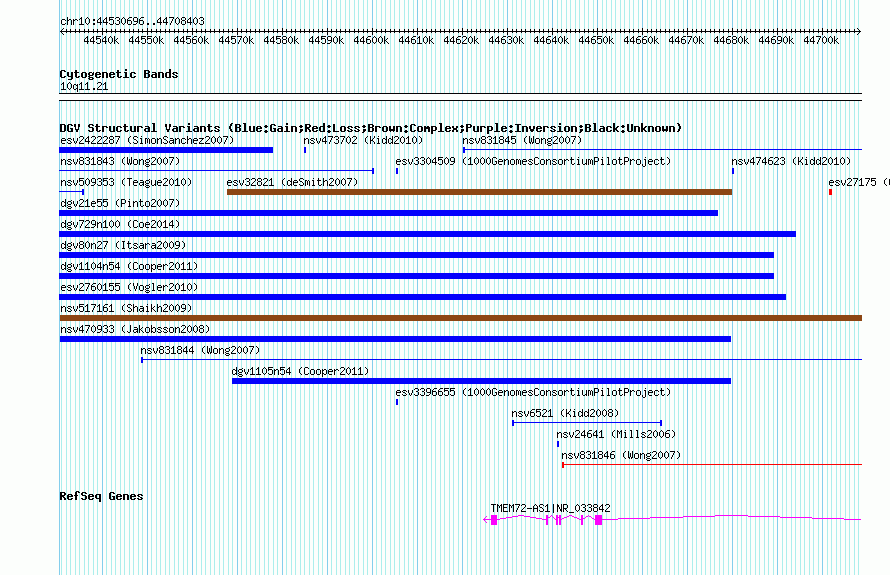
Task: Select the nsv473702 (Kidd2010) variant label
Action: (x=363, y=140)
